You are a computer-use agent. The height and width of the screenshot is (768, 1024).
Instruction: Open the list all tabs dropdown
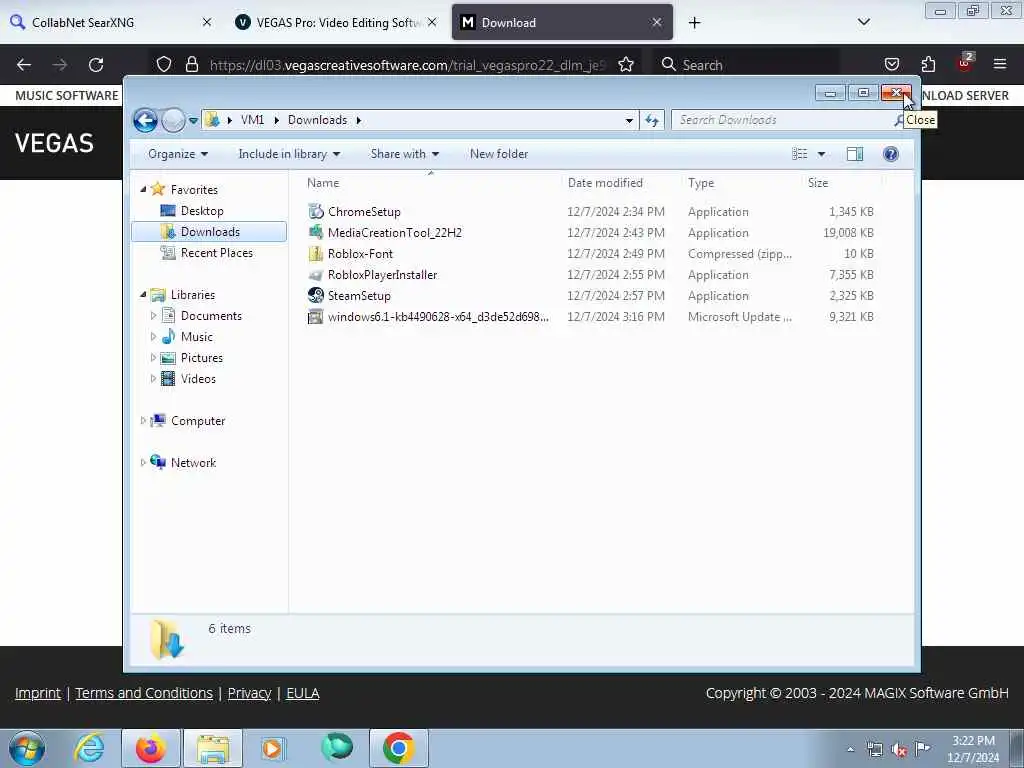[864, 22]
